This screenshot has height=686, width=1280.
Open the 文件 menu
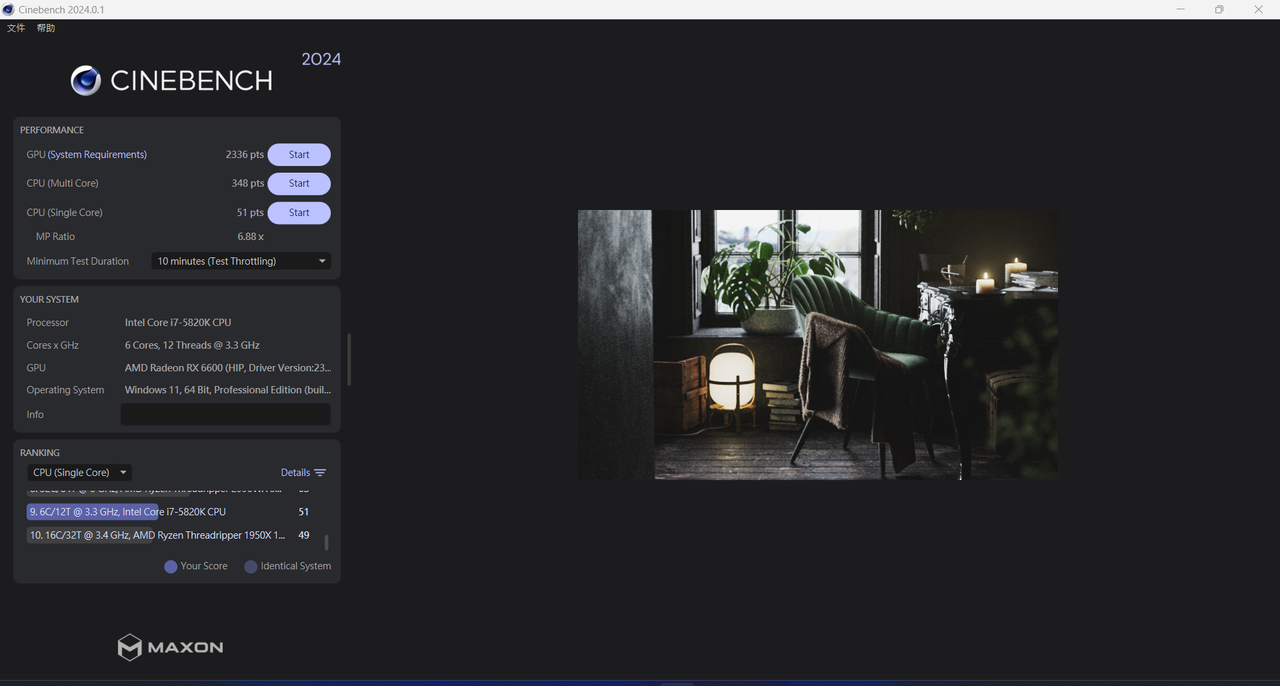pos(16,28)
